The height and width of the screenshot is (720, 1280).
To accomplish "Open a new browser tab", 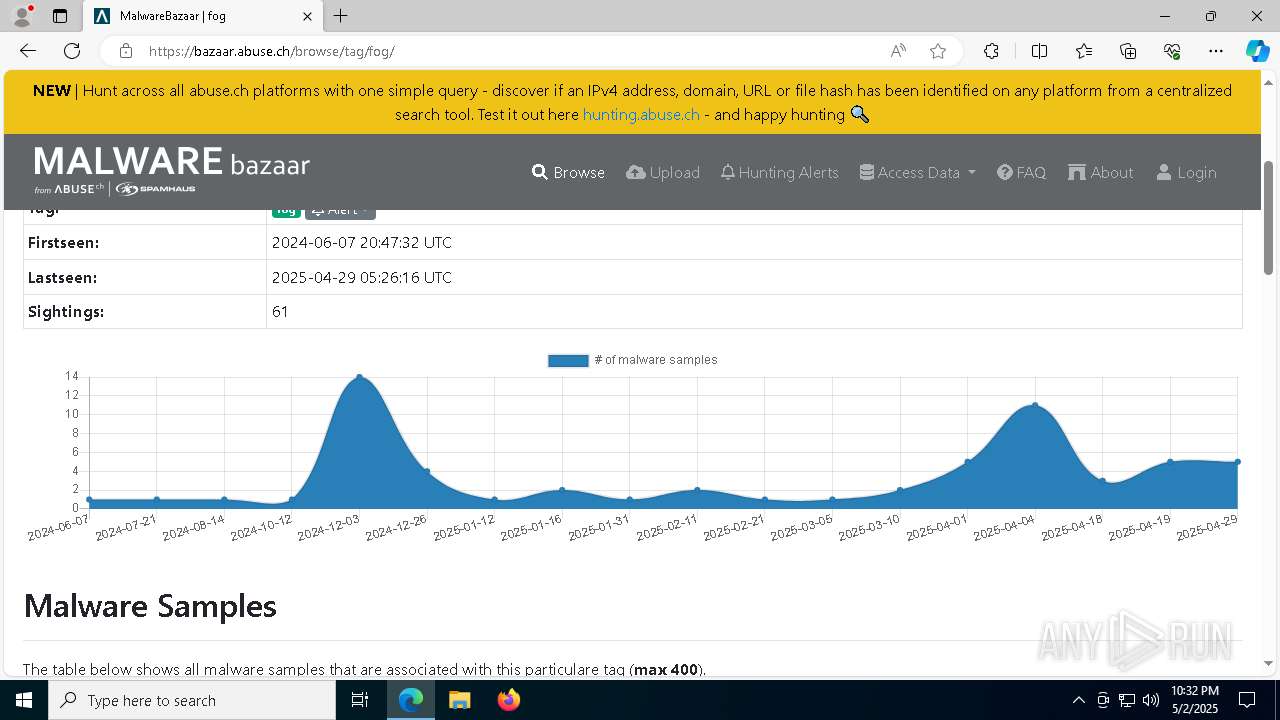I will point(341,16).
